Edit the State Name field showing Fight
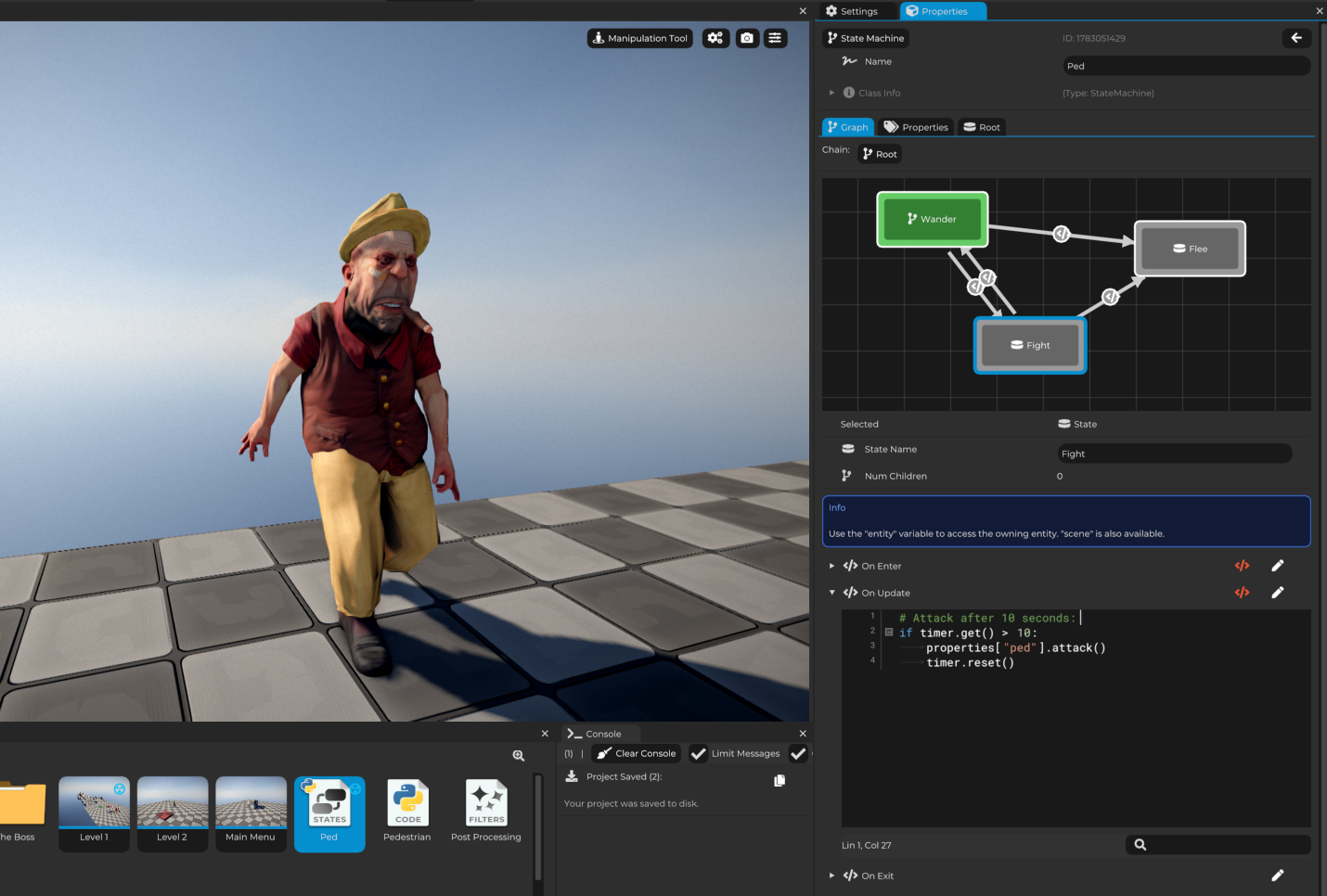The height and width of the screenshot is (896, 1327). point(1173,453)
